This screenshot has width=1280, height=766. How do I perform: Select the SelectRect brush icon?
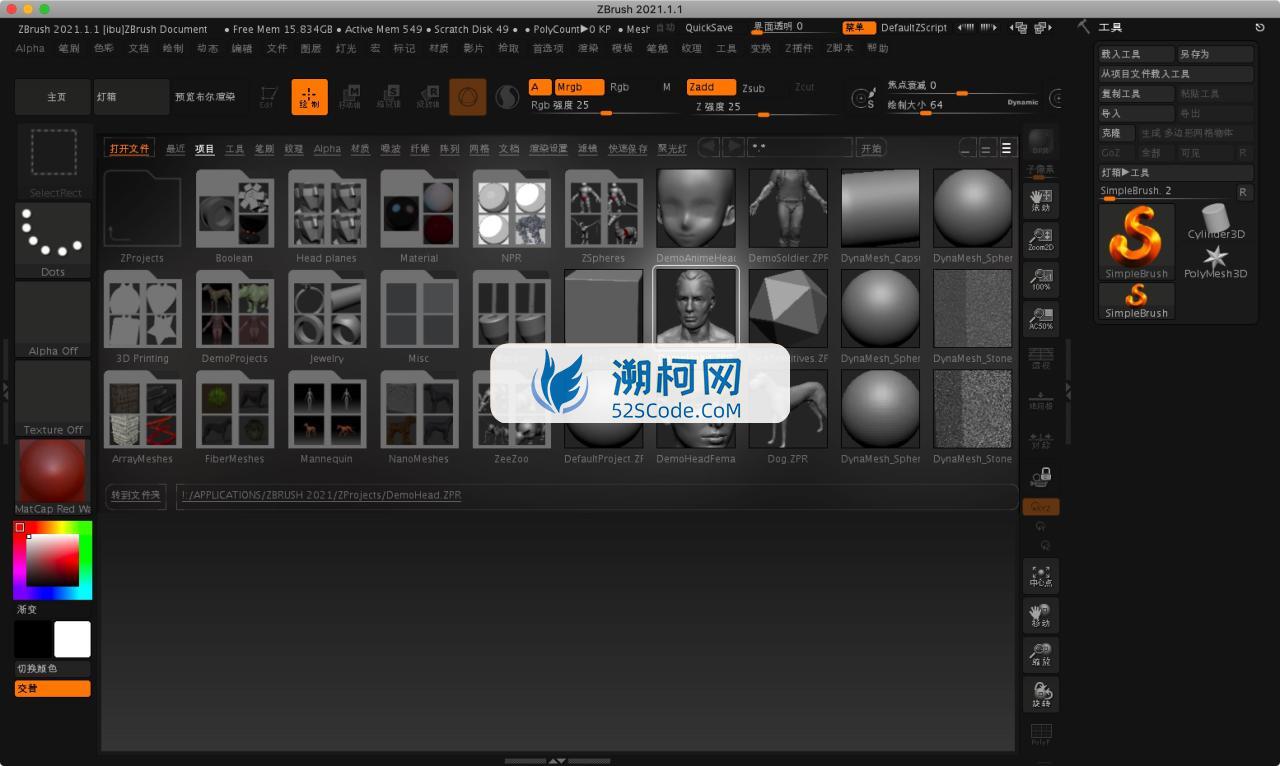coord(54,161)
